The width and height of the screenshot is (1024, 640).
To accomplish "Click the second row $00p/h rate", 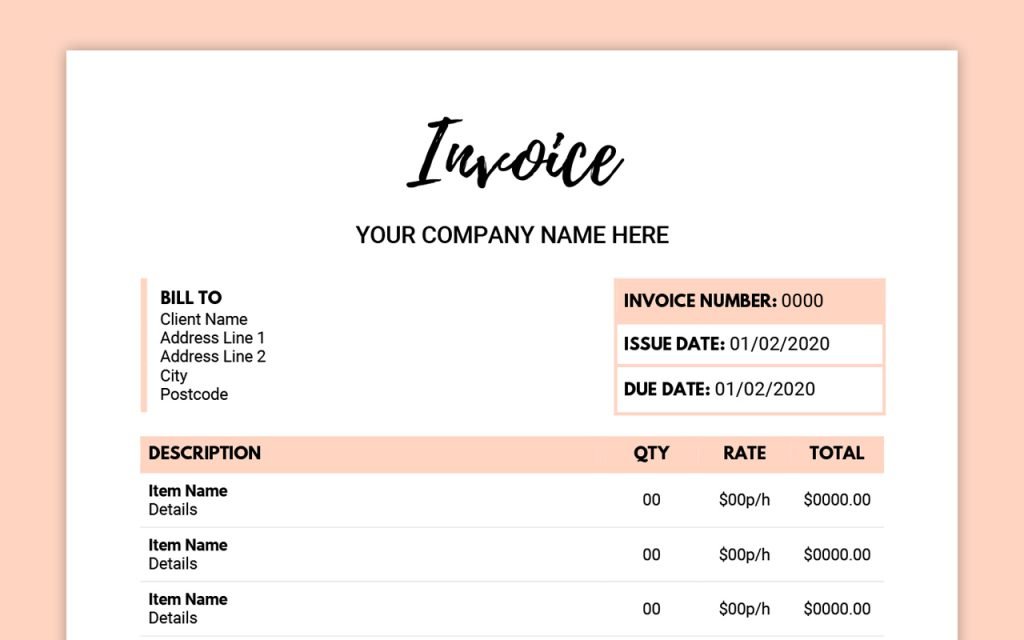I will (744, 554).
